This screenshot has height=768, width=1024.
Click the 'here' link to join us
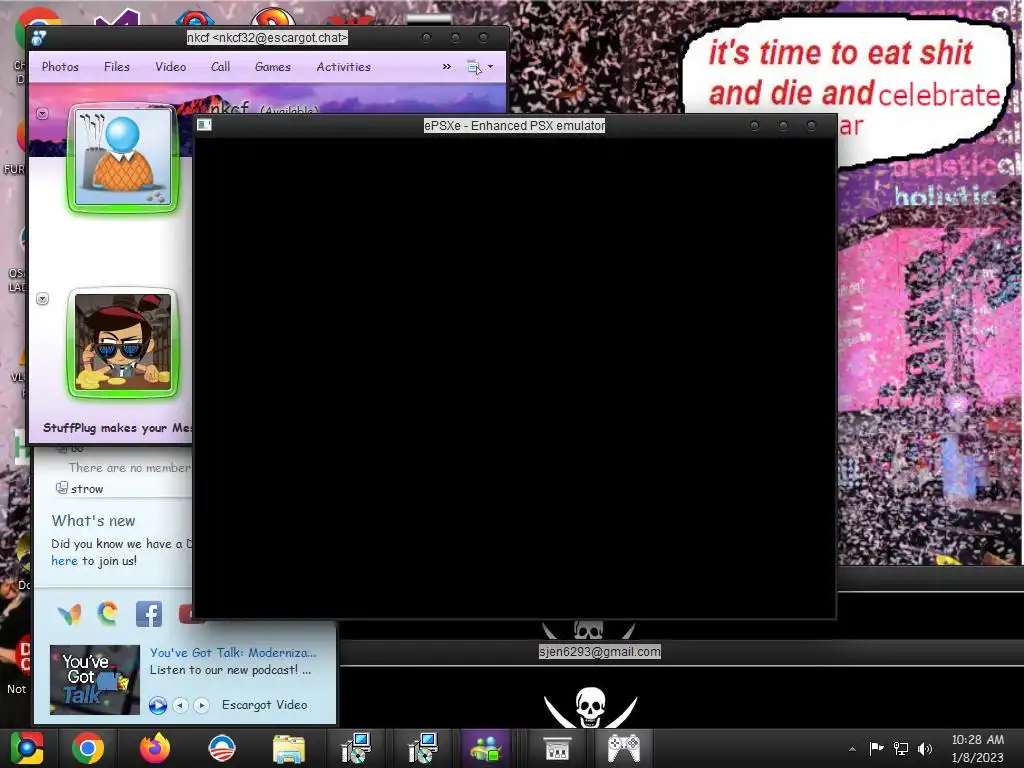[x=64, y=561]
